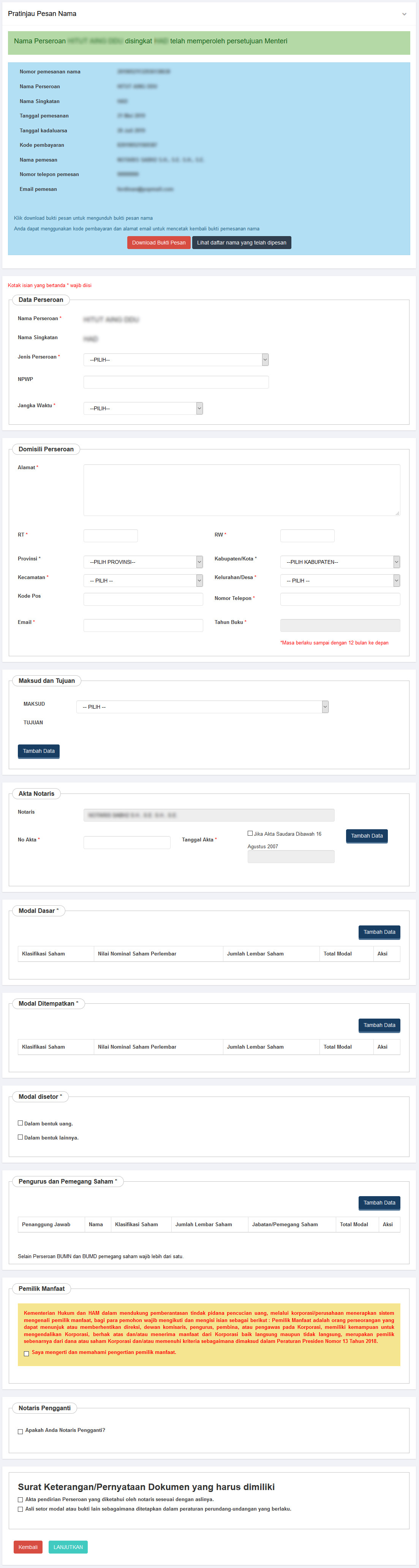Click the LANJUTKAN button
This screenshot has height=1568, width=419.
point(68,1547)
